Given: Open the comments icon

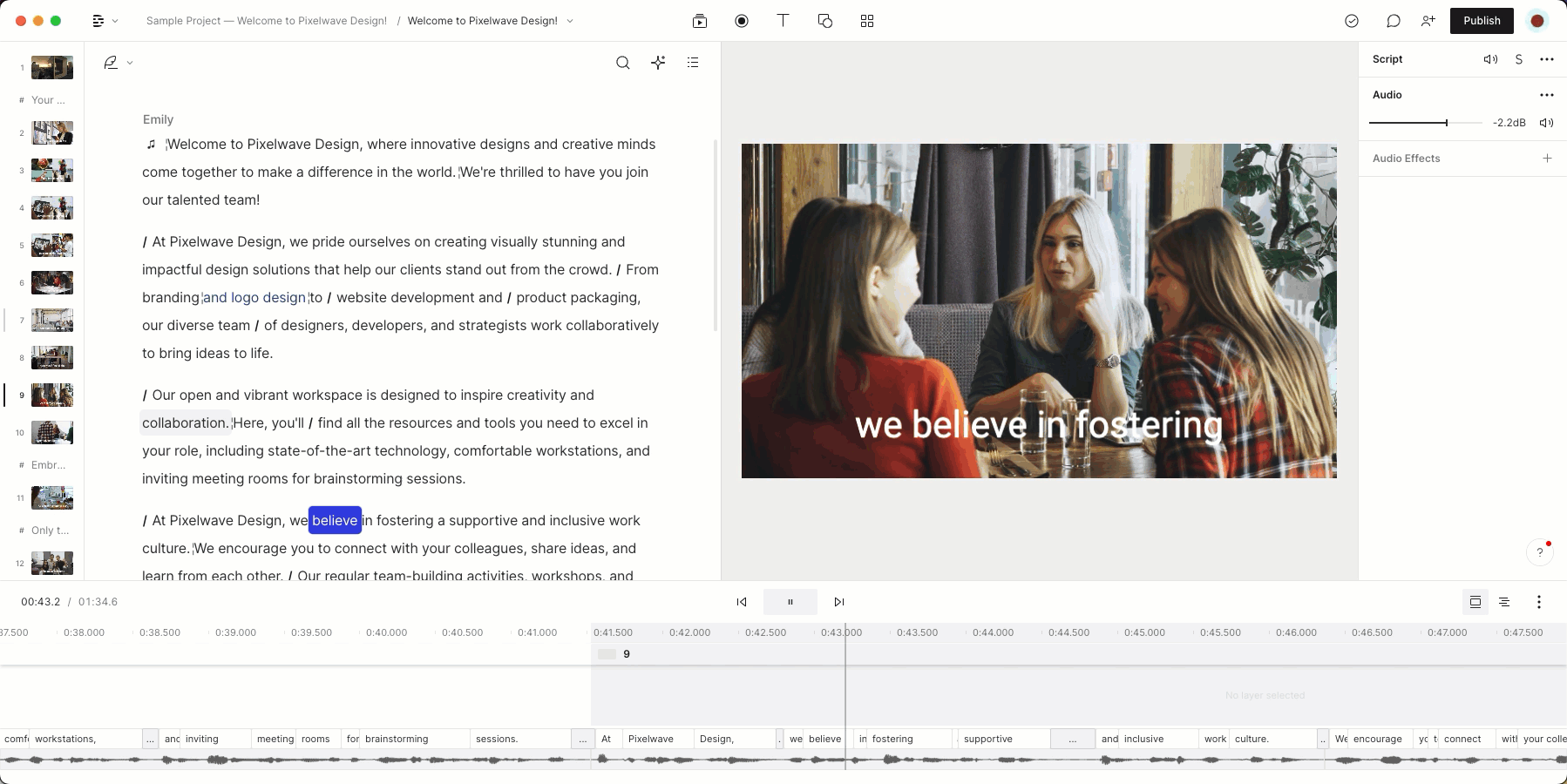Looking at the screenshot, I should (1394, 21).
